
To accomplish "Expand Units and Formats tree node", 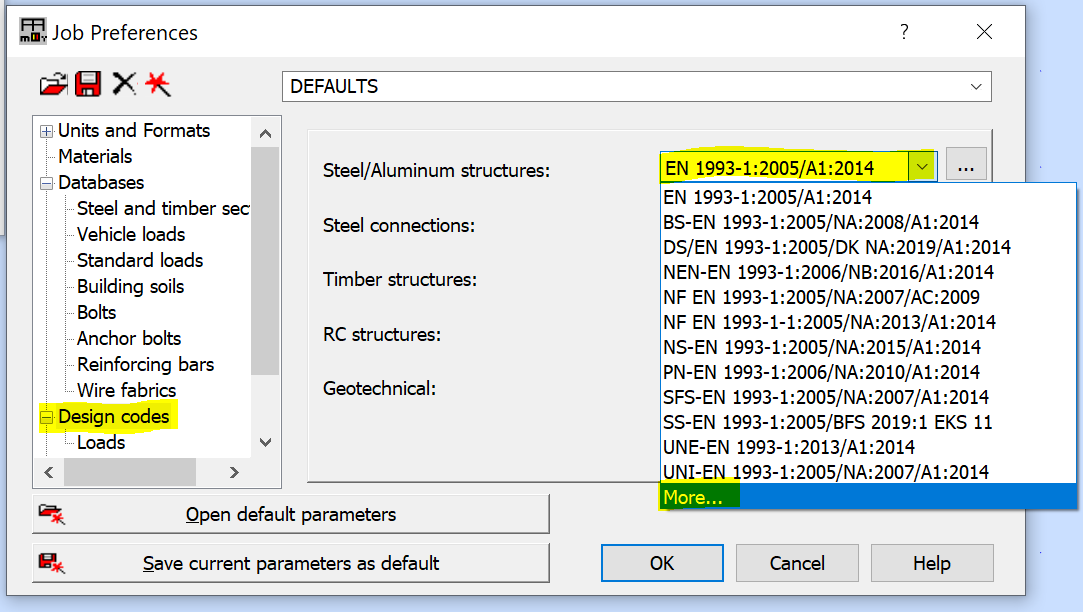I will [x=46, y=131].
